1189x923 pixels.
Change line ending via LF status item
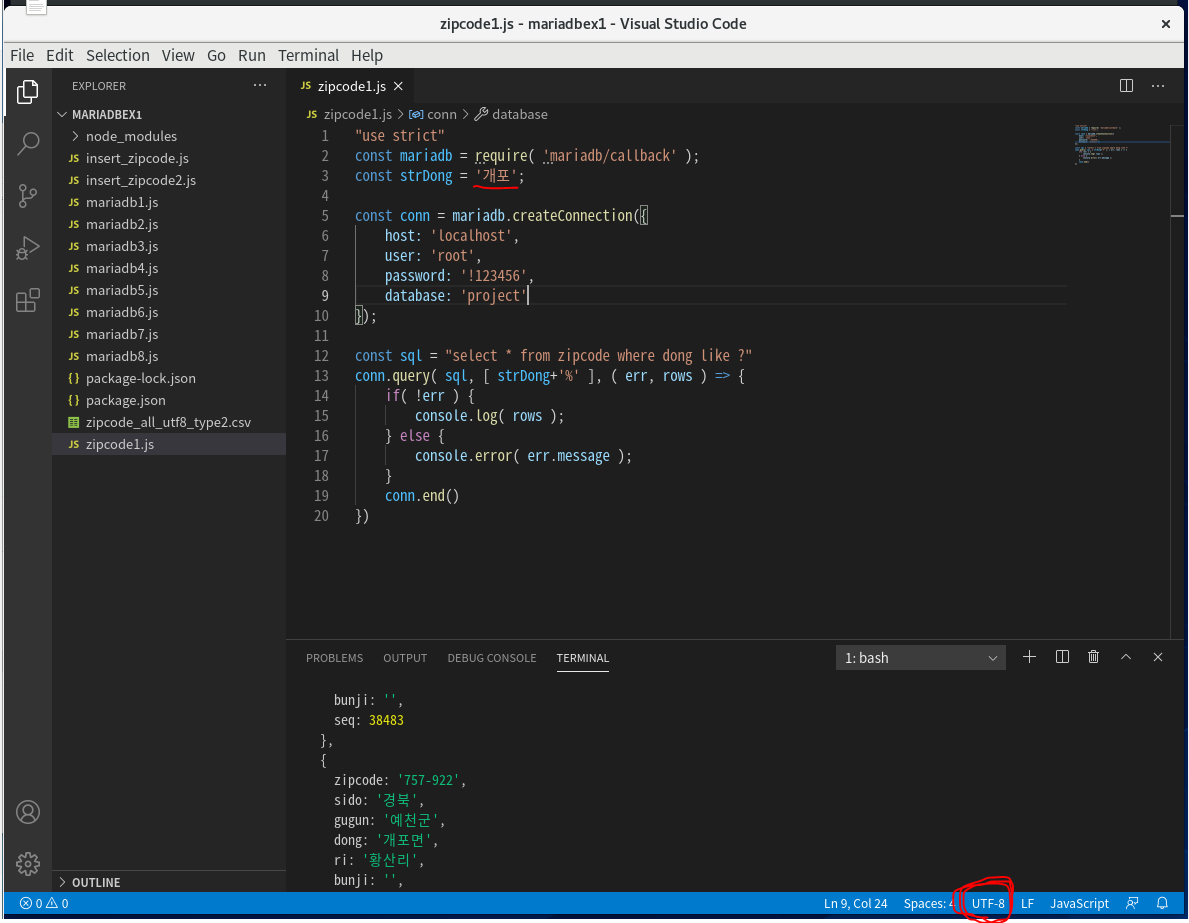pos(1027,903)
